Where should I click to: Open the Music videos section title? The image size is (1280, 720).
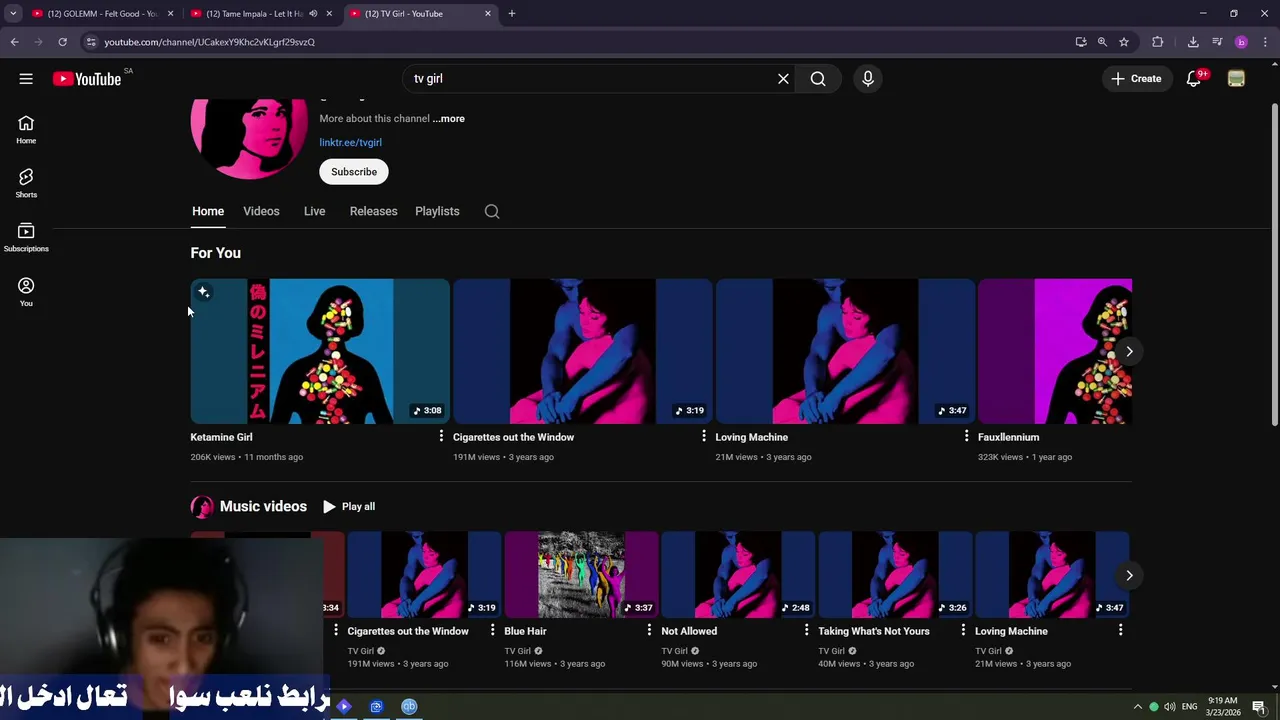263,507
